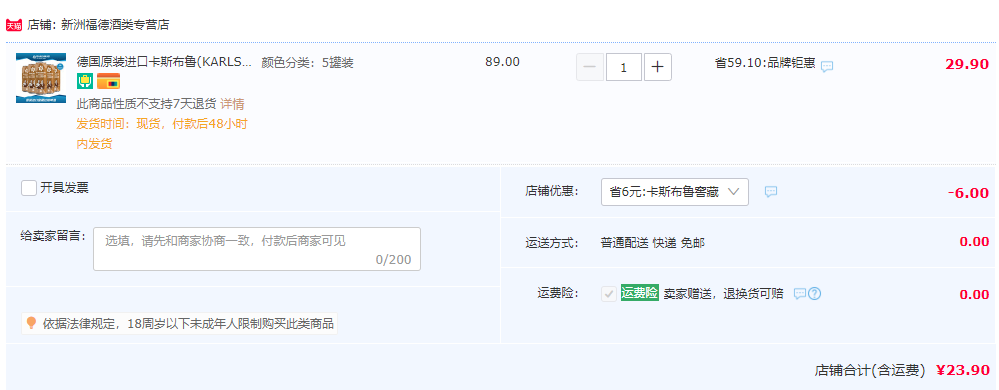Open comment bubble beside store discount dropdown
Image resolution: width=999 pixels, height=390 pixels.
(x=771, y=191)
